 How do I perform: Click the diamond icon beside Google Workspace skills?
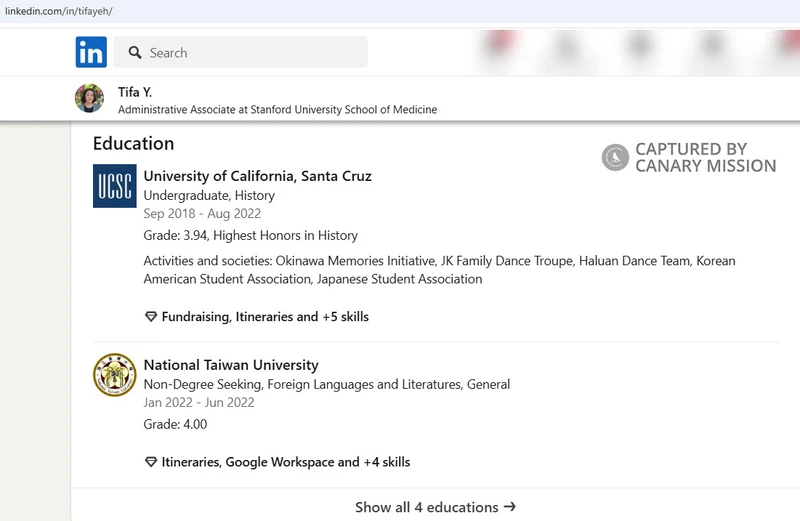(x=151, y=462)
